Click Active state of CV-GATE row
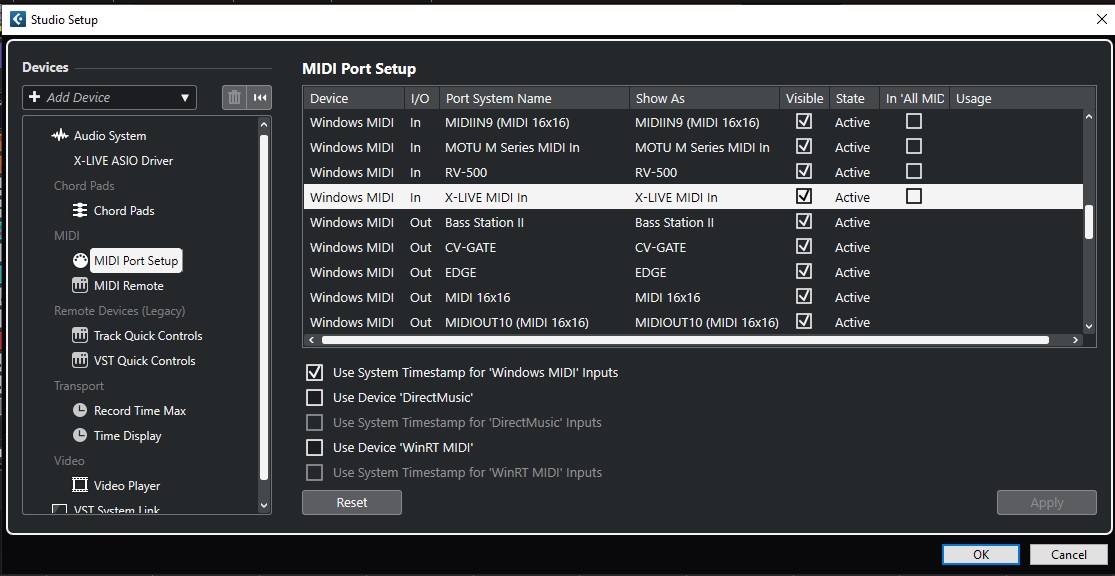The width and height of the screenshot is (1115, 576). (x=852, y=247)
